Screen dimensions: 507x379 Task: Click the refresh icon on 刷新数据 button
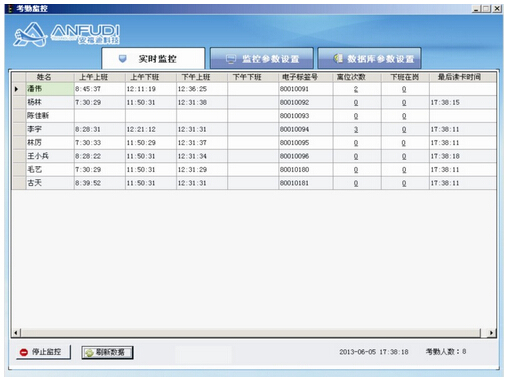tap(89, 353)
